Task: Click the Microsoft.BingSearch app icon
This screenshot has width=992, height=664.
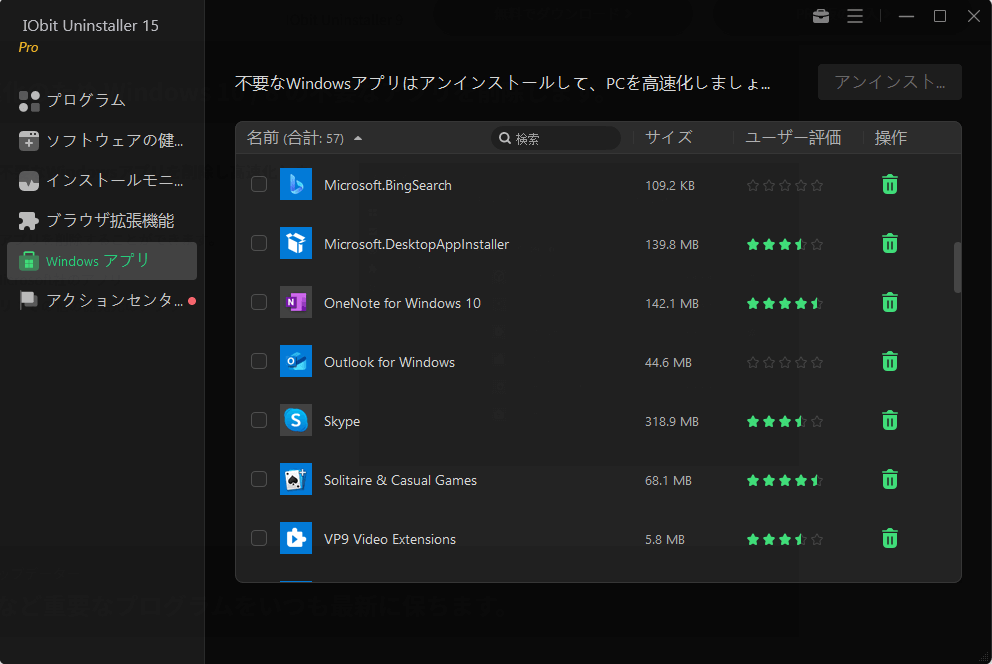Action: (x=295, y=184)
